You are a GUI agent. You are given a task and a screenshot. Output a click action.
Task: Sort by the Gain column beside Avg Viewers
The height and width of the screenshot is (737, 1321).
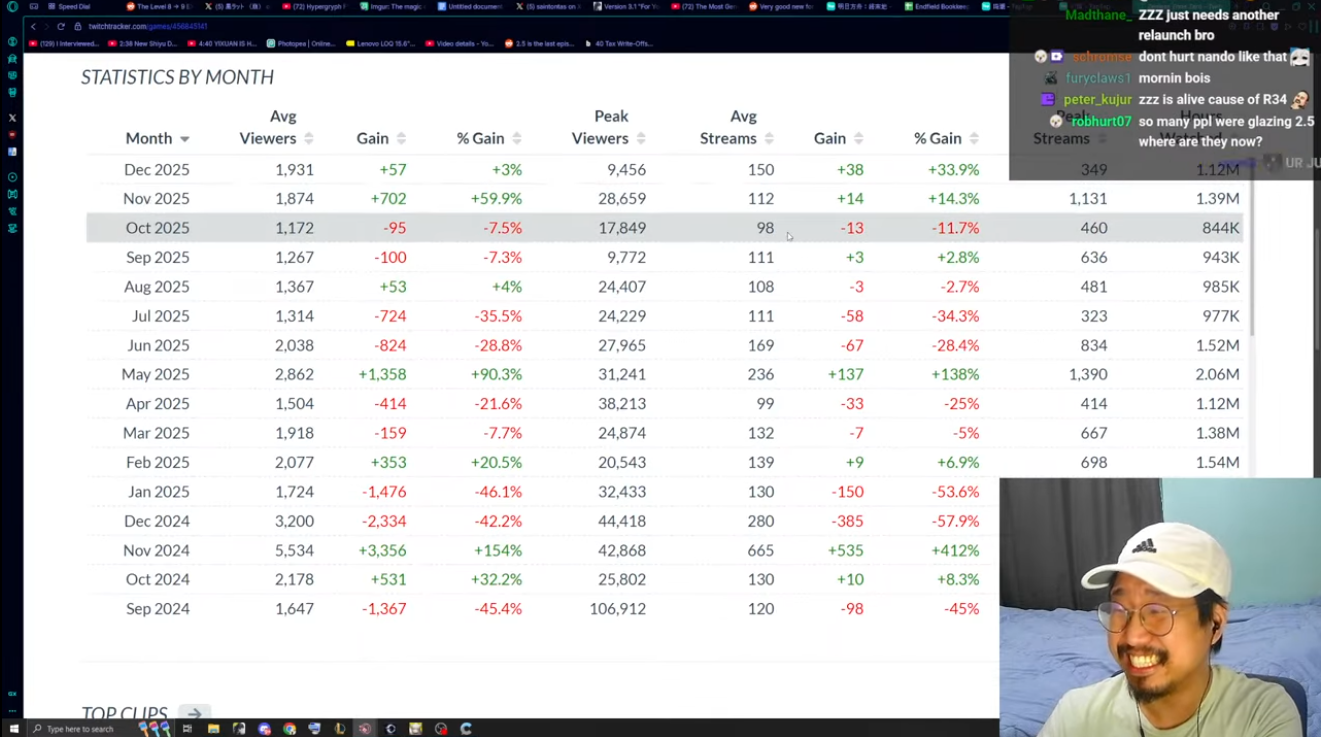401,139
